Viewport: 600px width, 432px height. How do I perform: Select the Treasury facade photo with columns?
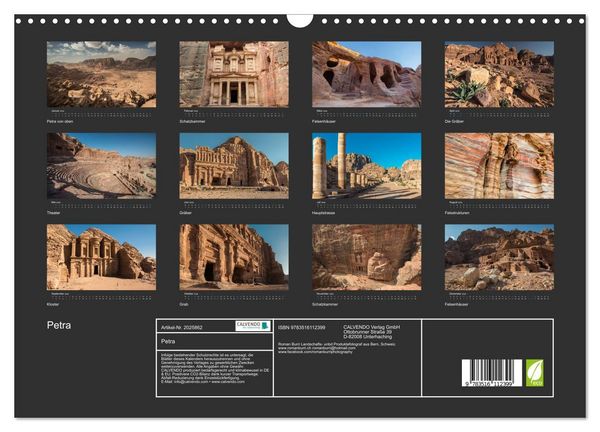(x=234, y=74)
